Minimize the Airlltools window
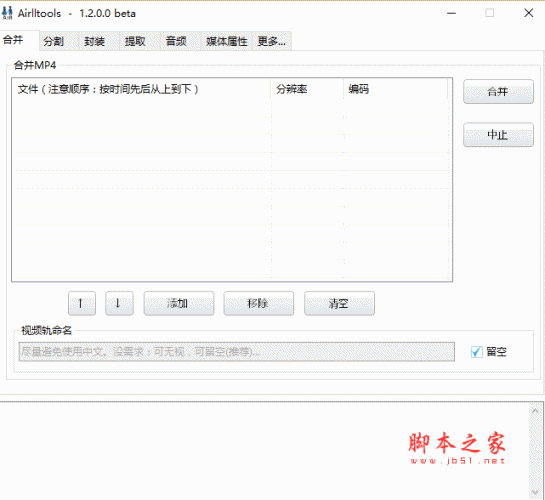This screenshot has height=500, width=545. click(x=451, y=13)
